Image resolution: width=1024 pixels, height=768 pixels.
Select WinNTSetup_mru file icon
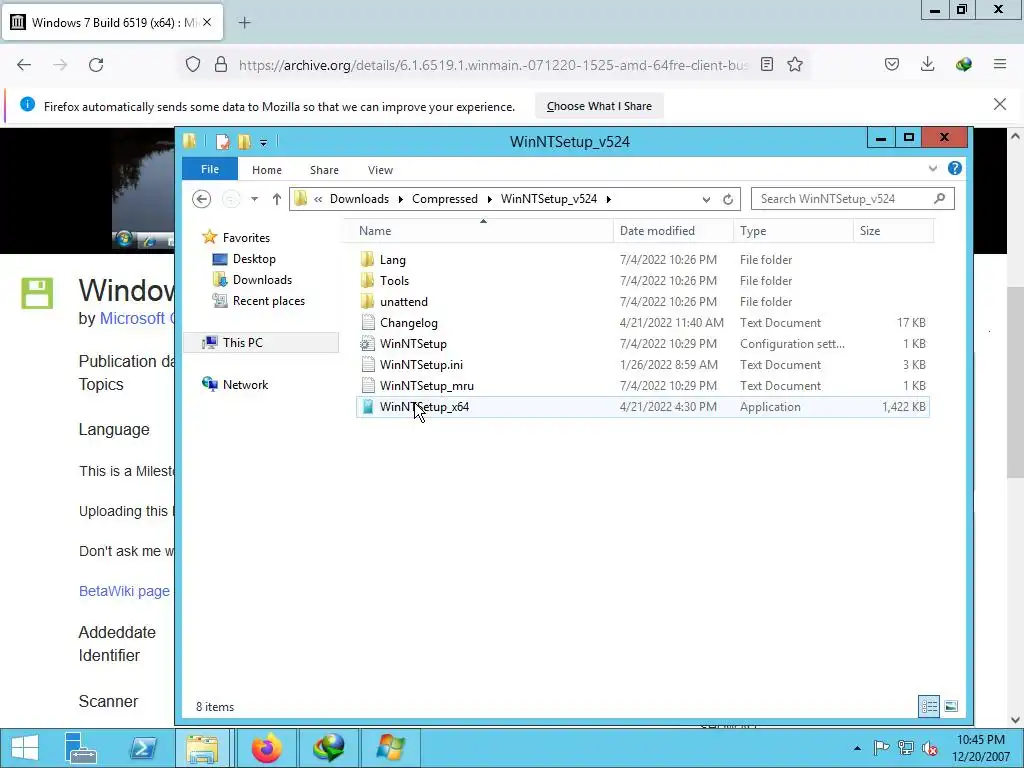coord(368,385)
